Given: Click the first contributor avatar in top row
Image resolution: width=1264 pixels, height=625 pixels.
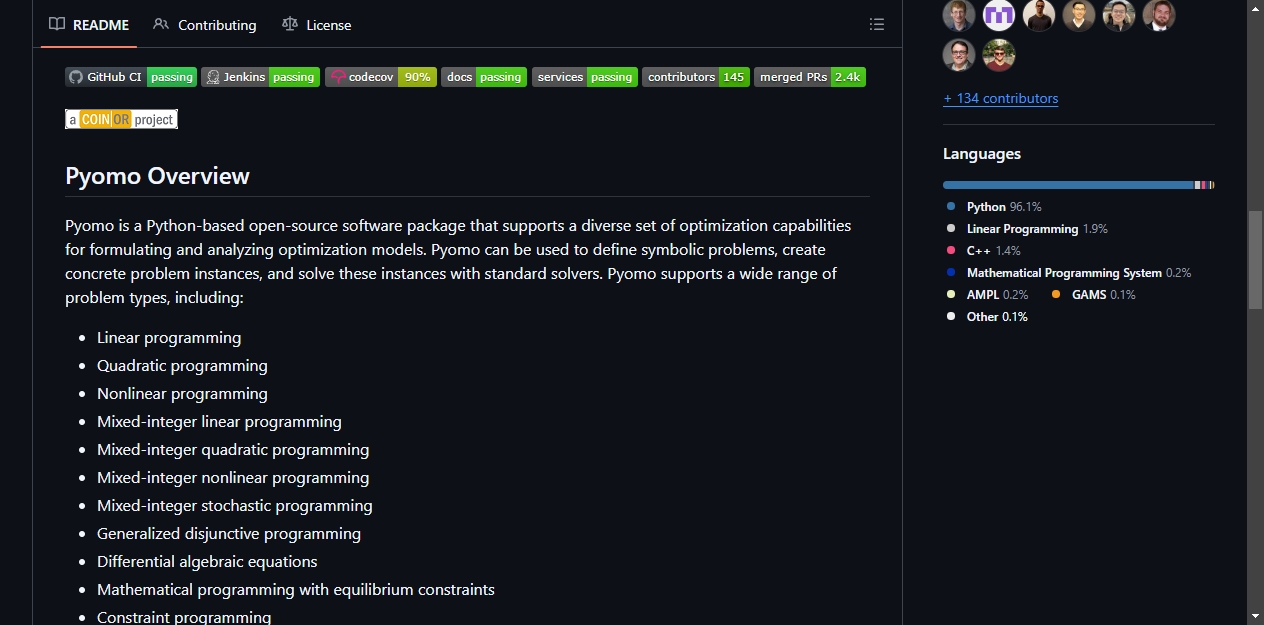Looking at the screenshot, I should (x=959, y=15).
